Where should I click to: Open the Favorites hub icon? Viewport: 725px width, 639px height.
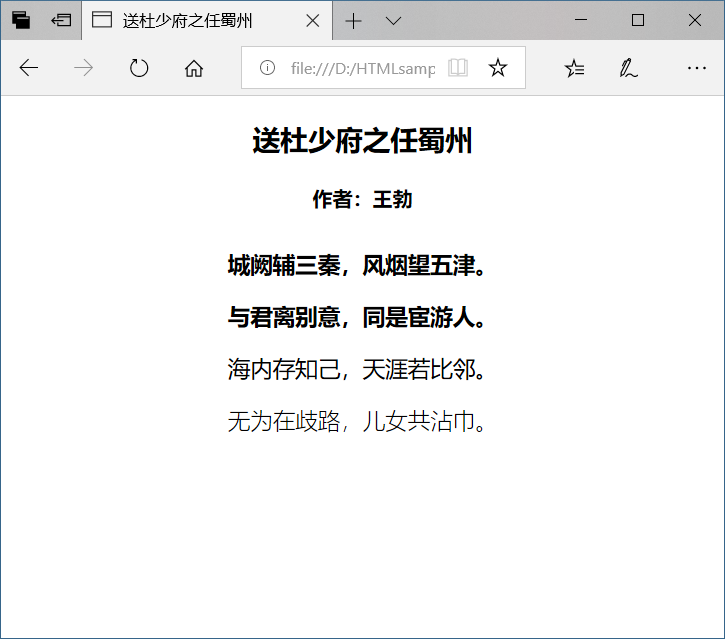point(574,68)
